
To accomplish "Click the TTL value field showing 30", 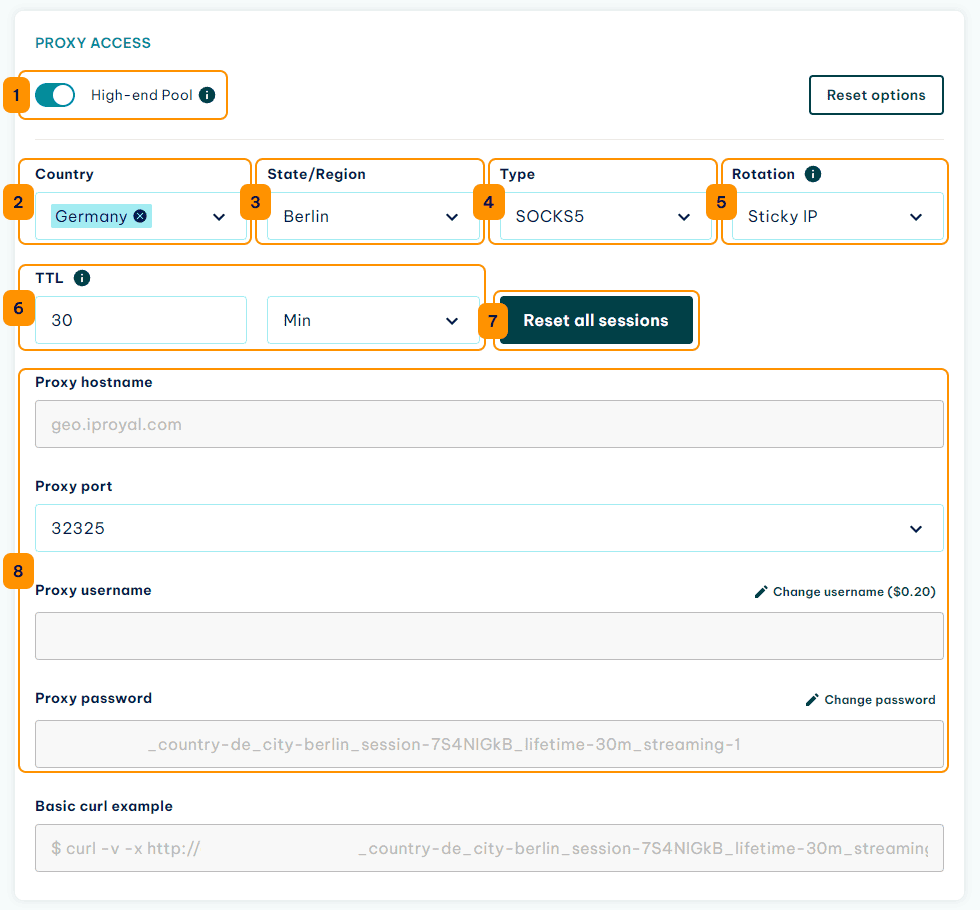I will click(141, 320).
